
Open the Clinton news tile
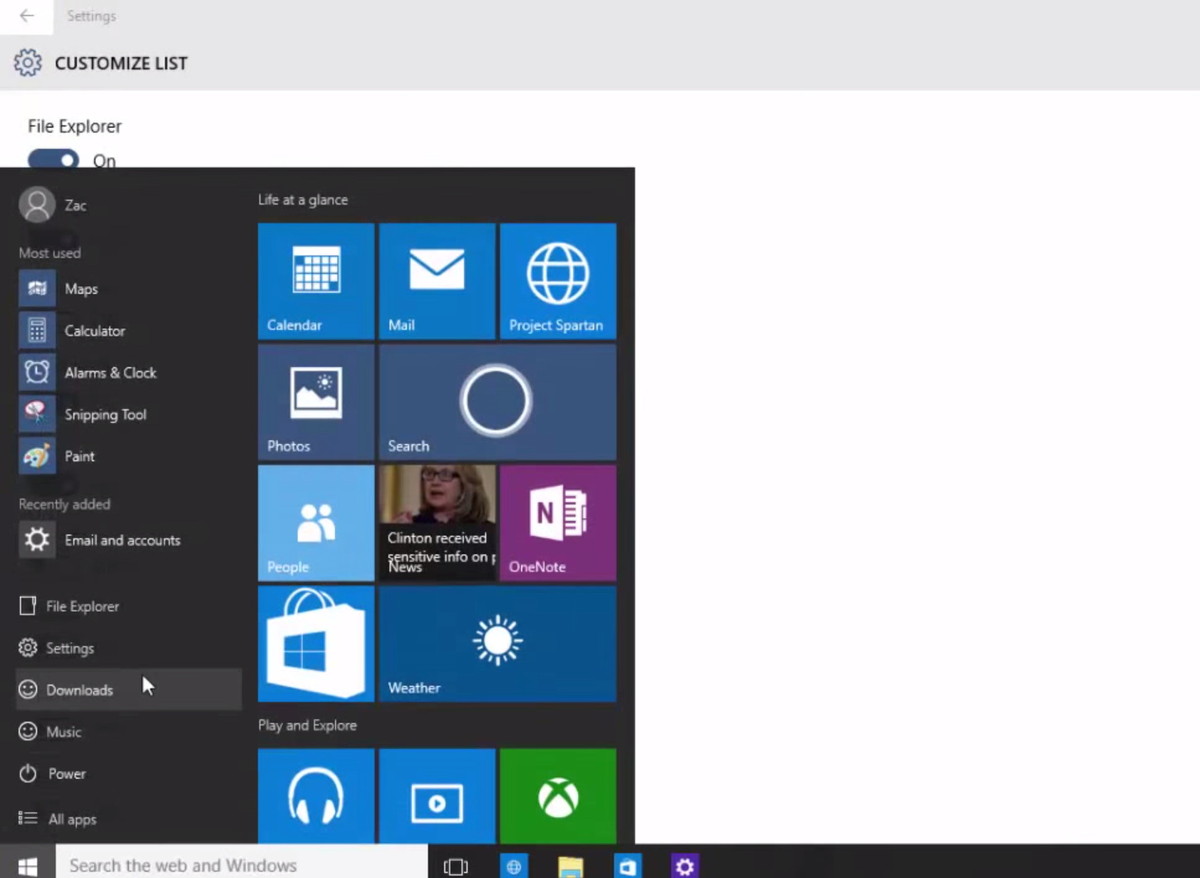click(437, 523)
